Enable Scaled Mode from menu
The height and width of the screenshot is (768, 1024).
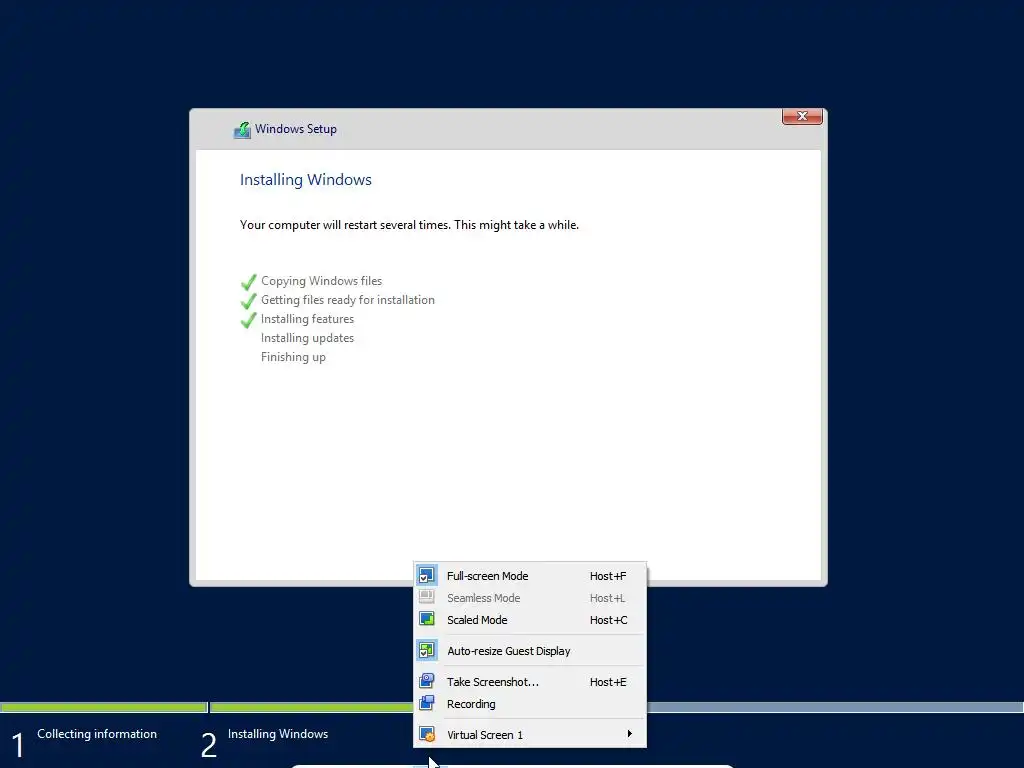click(x=530, y=620)
